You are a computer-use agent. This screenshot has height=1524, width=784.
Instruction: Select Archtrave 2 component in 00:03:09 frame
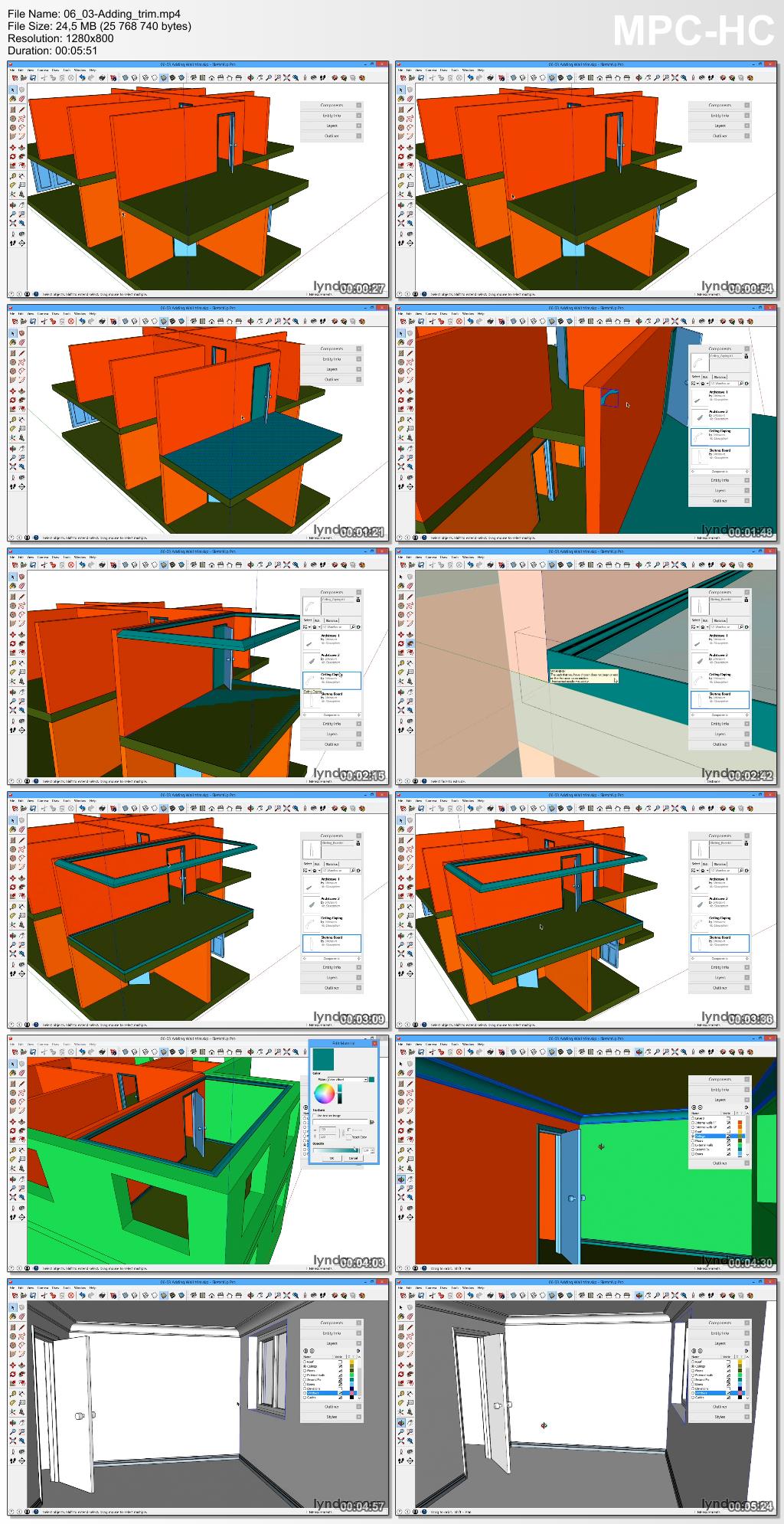point(331,904)
